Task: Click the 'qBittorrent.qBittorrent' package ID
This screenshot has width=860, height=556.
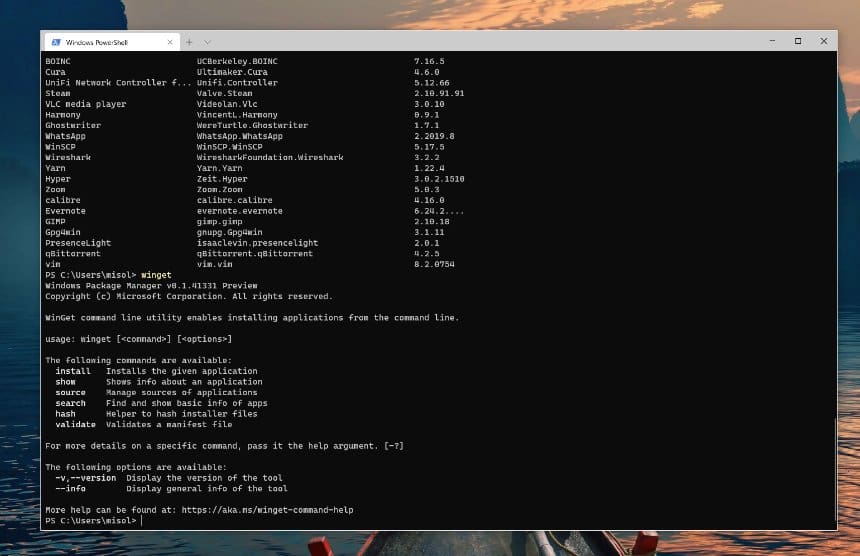Action: point(254,254)
